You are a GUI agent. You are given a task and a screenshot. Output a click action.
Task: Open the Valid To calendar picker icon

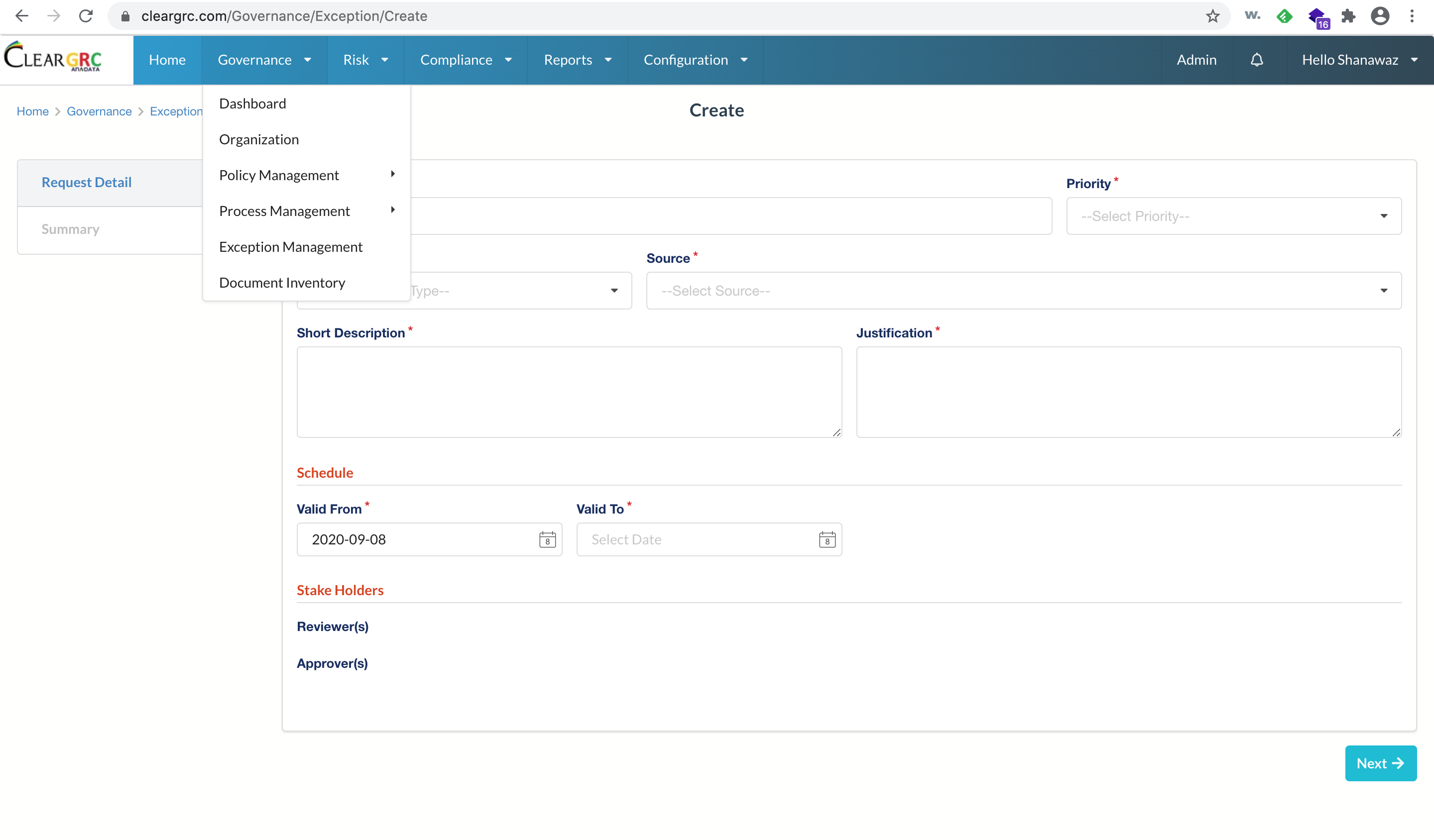pos(827,539)
